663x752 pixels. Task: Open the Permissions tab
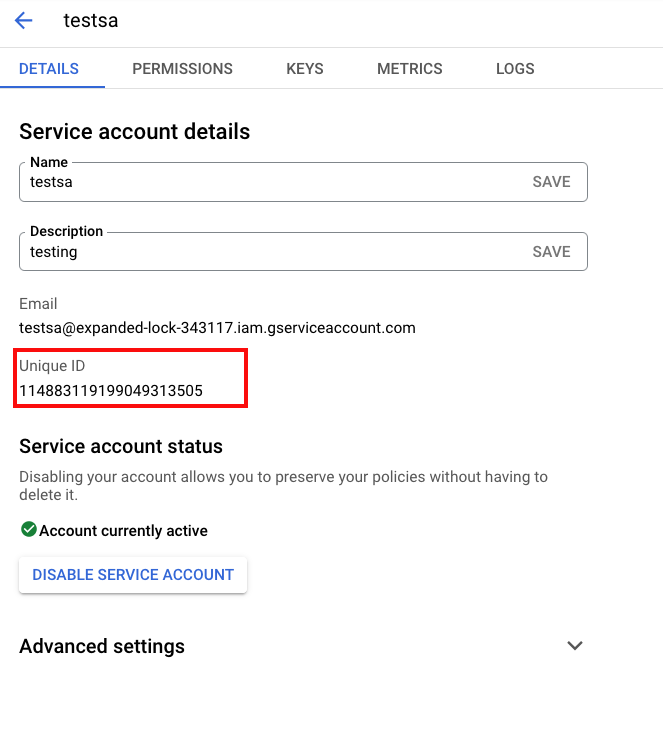[182, 69]
